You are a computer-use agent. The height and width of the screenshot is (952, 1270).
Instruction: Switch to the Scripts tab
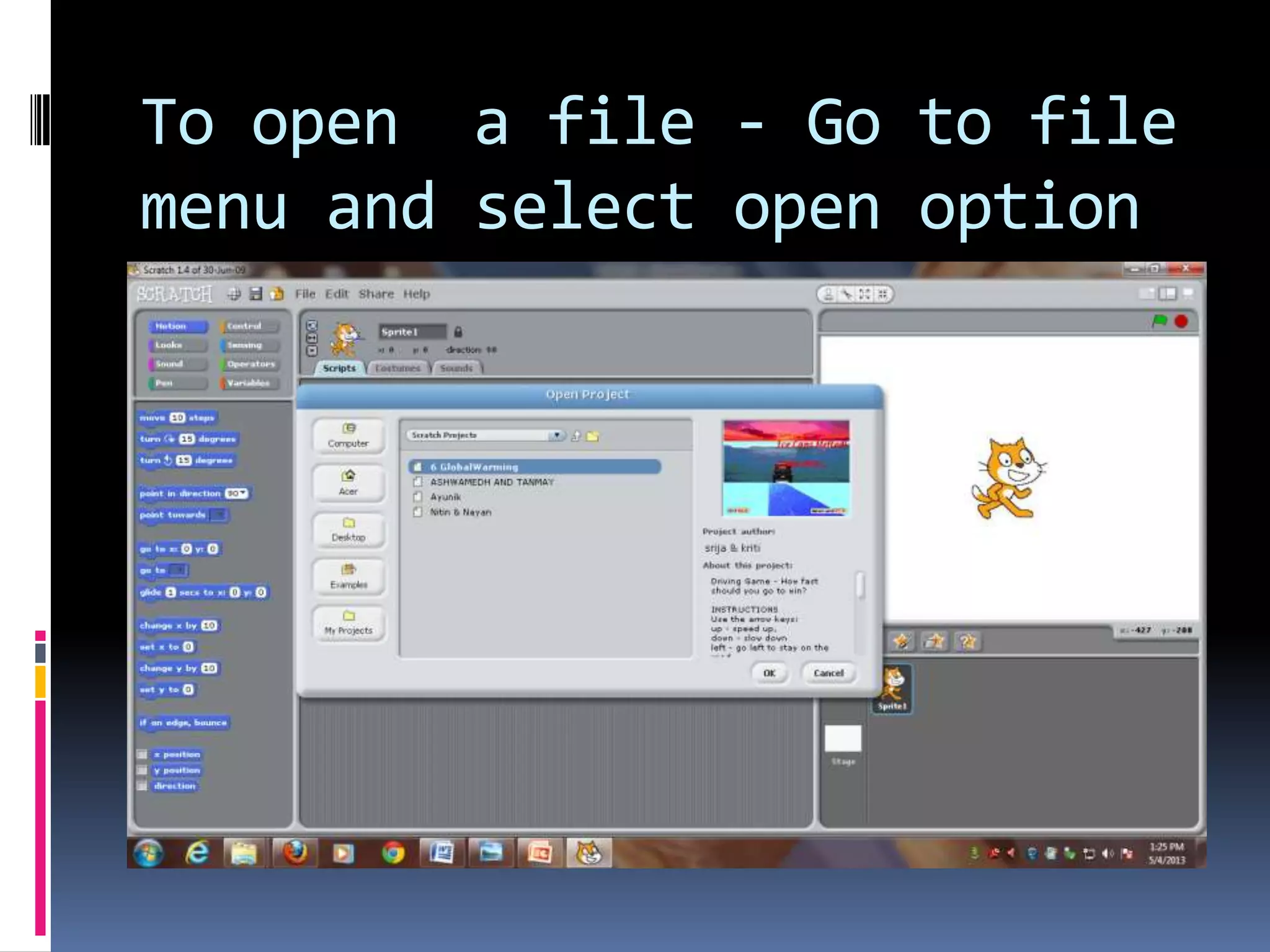339,368
